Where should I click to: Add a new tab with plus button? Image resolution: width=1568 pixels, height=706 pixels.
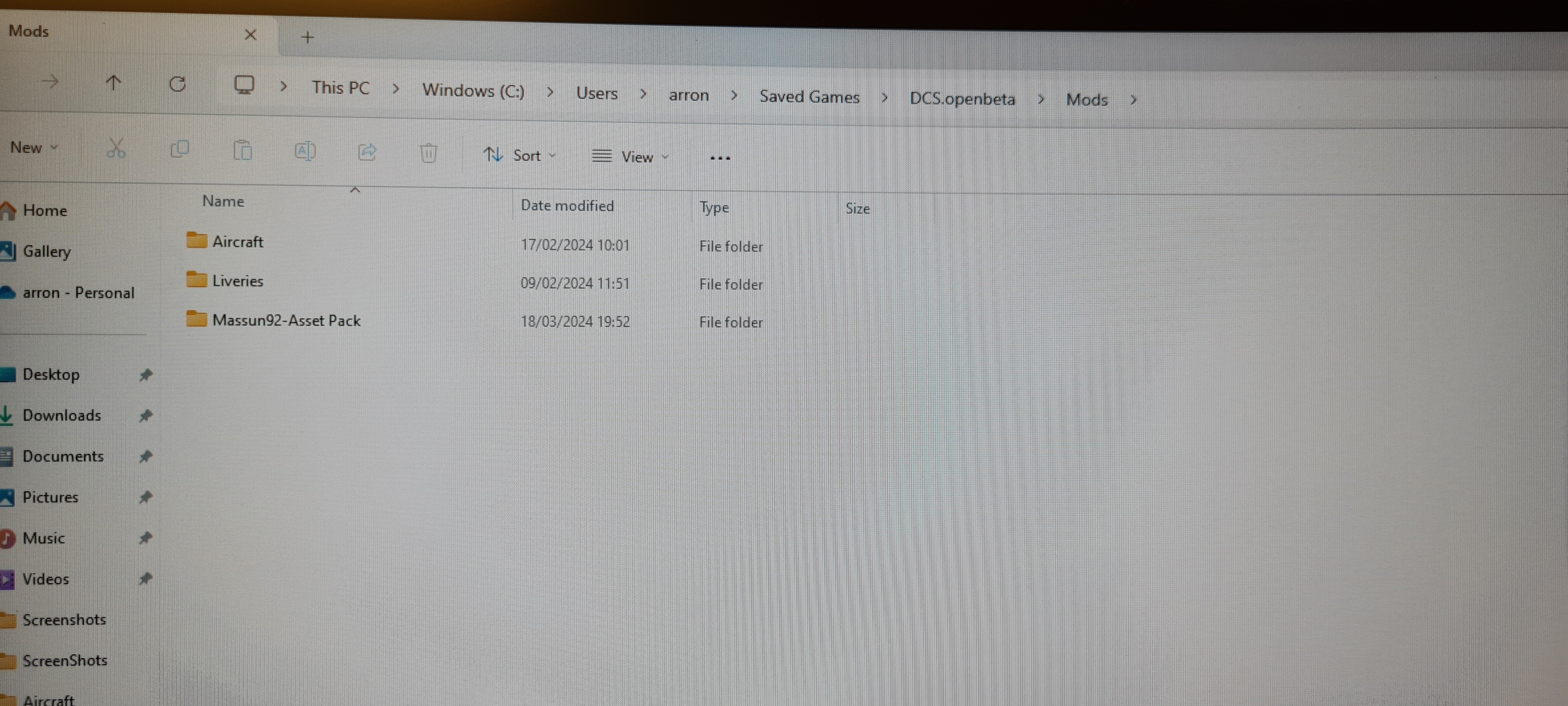point(307,38)
